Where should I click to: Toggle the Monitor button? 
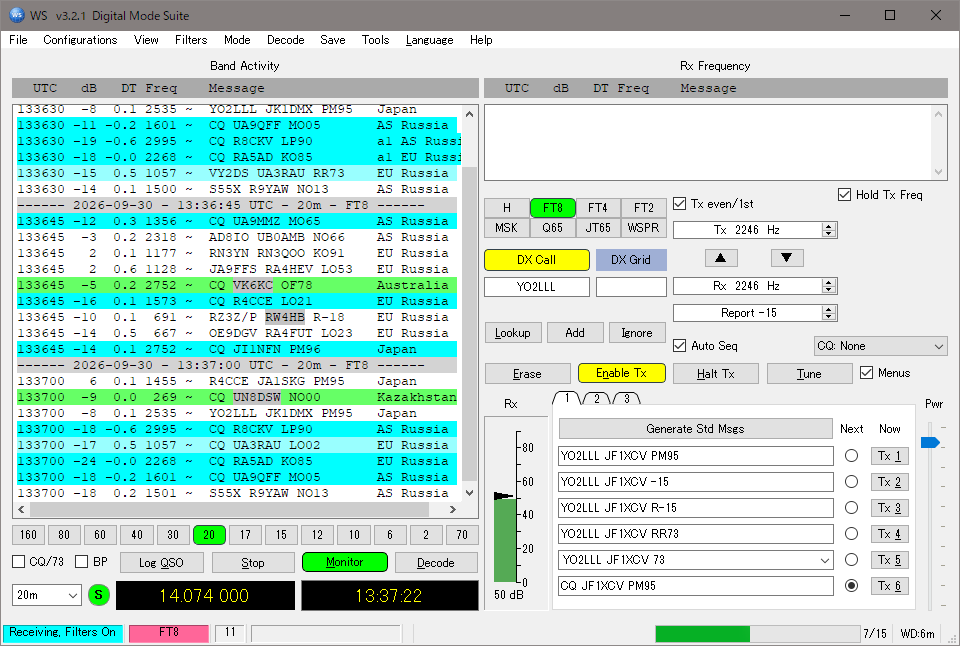345,562
